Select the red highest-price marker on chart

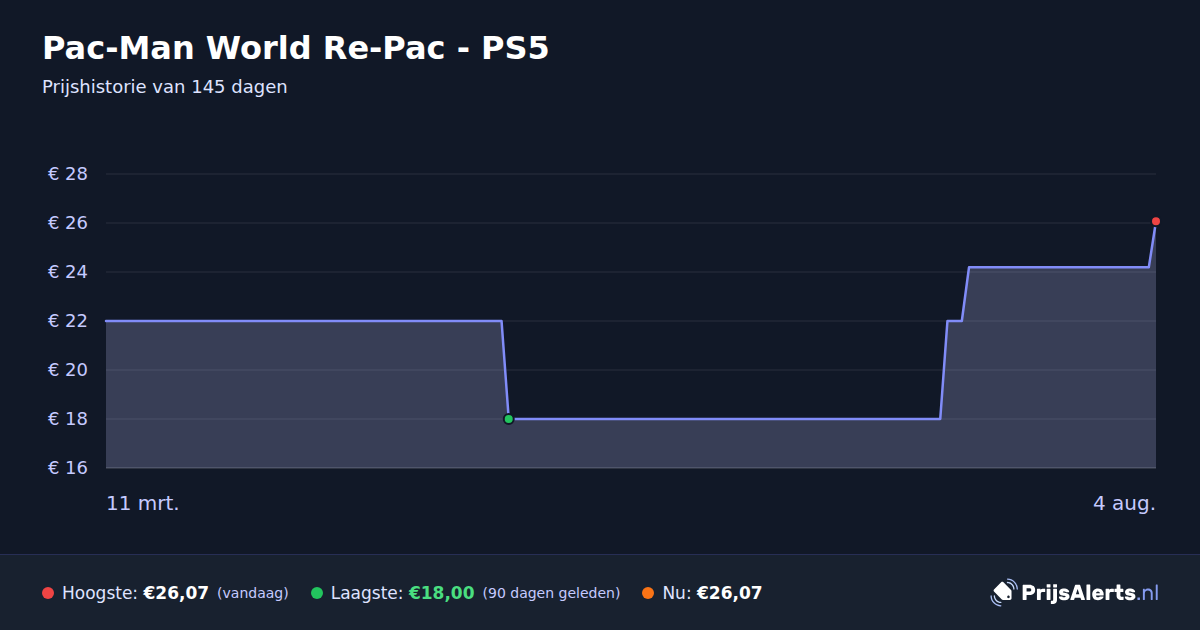click(1156, 221)
